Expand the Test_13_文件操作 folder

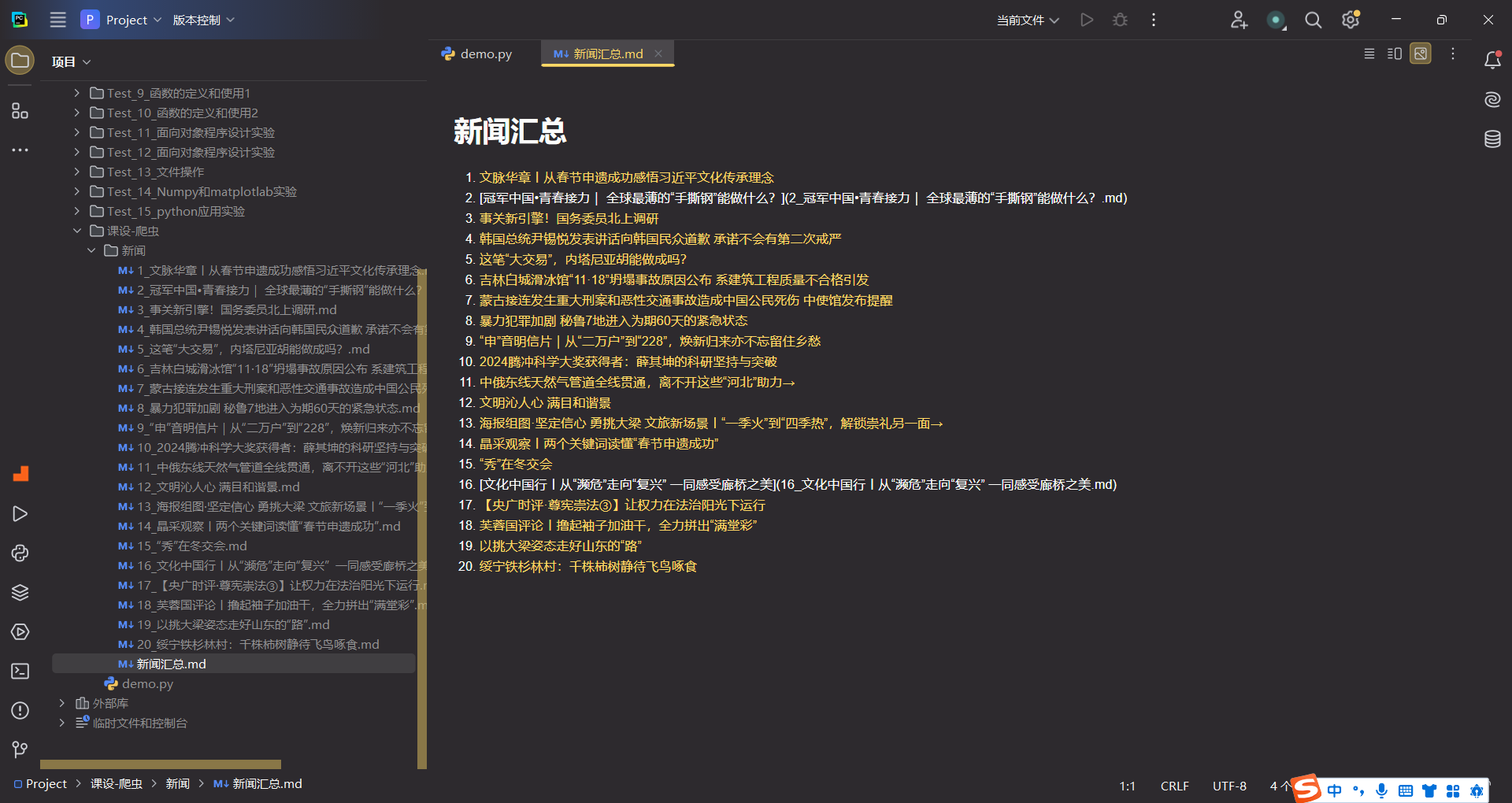[x=77, y=172]
